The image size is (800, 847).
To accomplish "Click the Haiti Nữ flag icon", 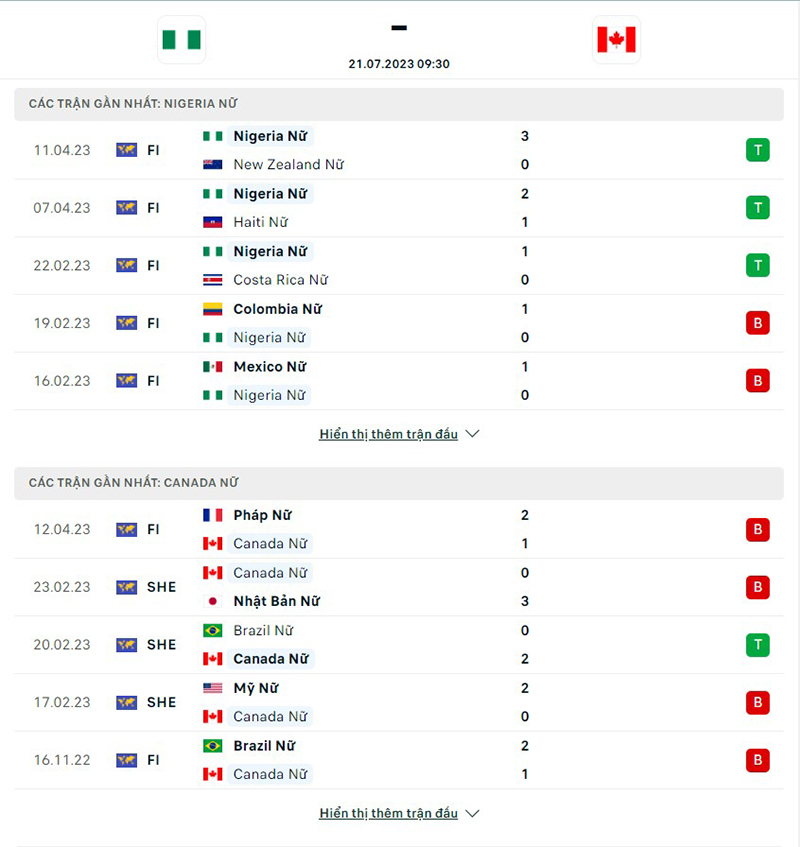I will coord(214,222).
